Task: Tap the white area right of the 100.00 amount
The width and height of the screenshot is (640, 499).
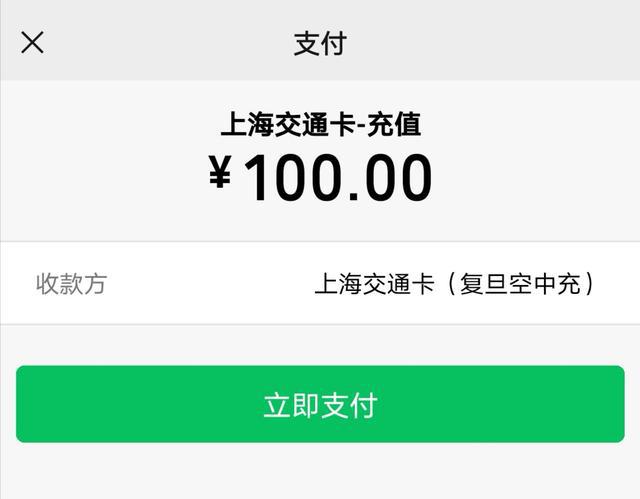Action: point(540,176)
